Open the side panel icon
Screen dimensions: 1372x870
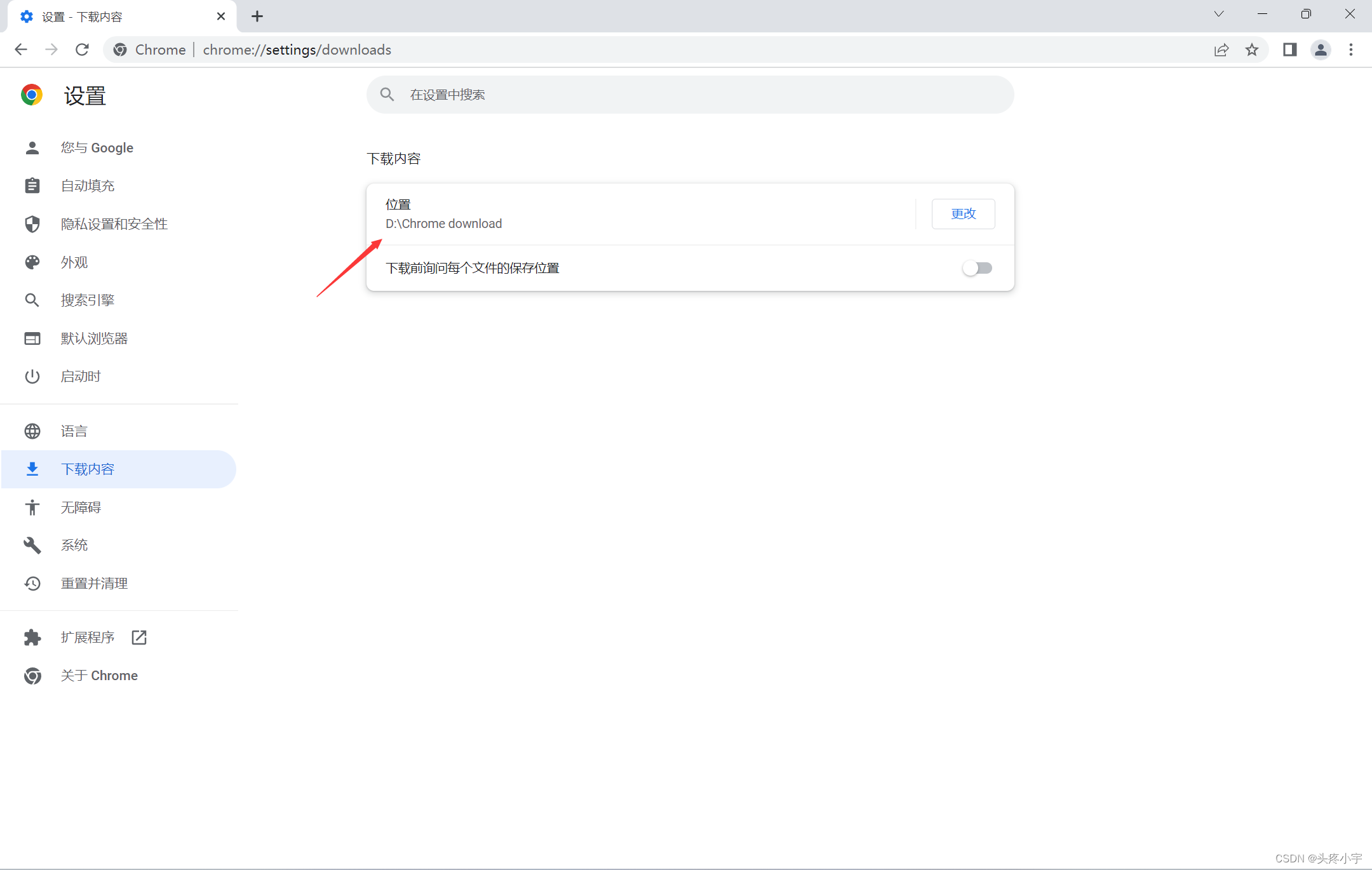pos(1289,50)
